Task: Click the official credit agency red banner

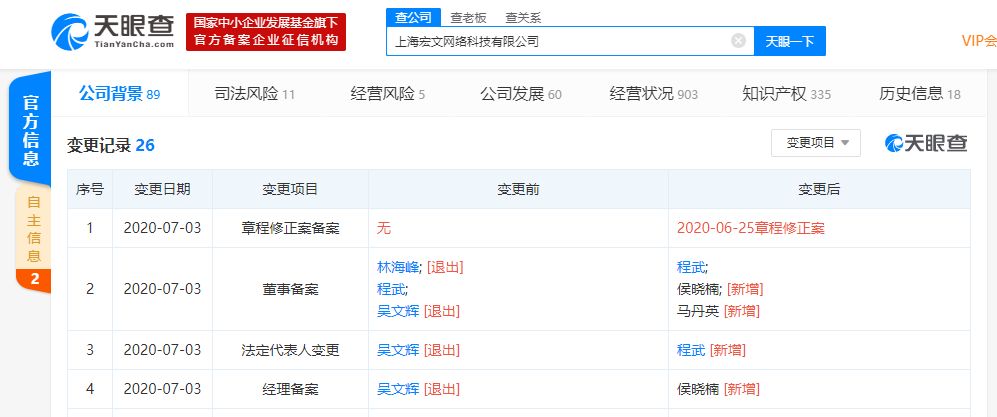Action: (268, 31)
